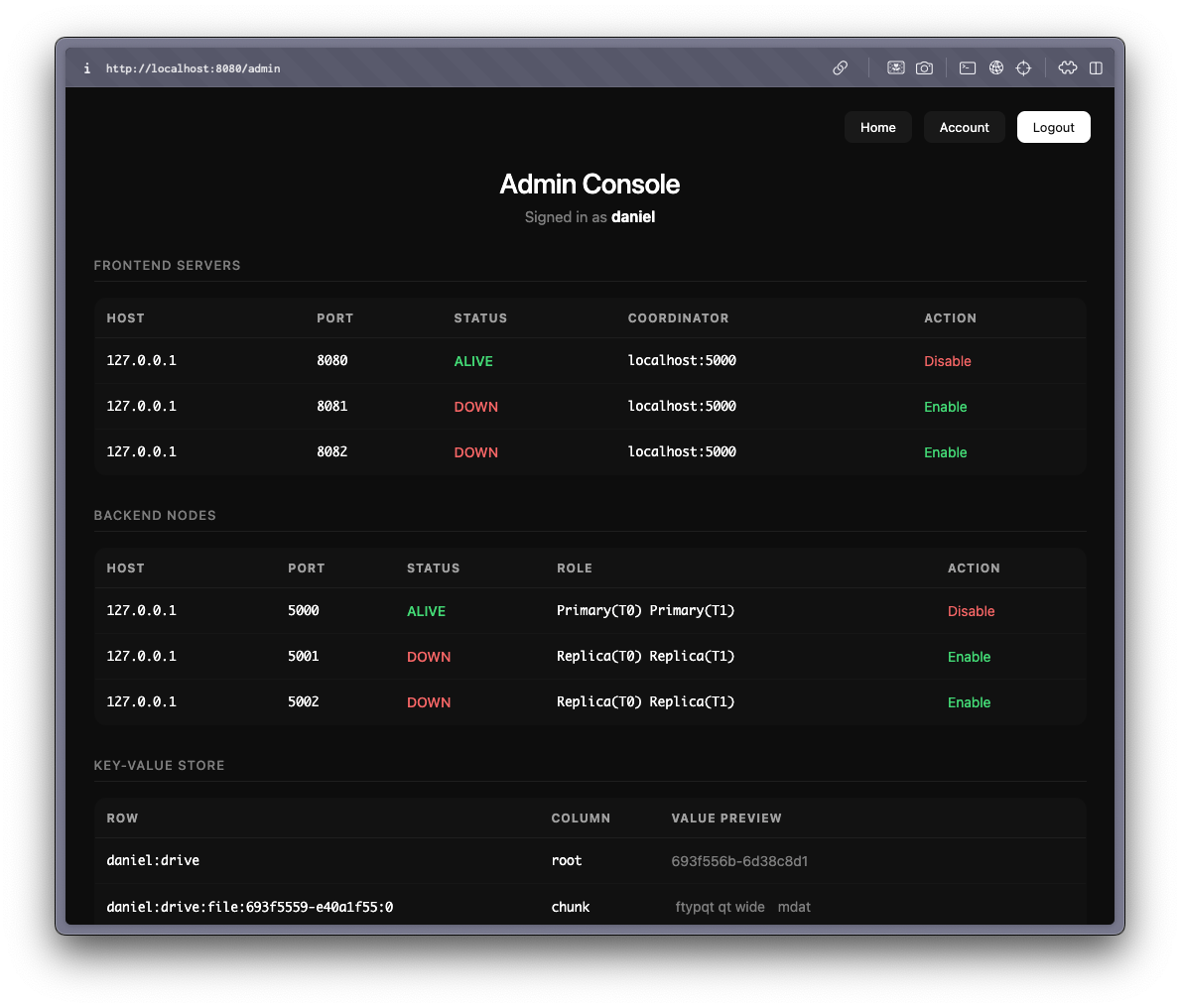Disable the backend node on port 5000
The height and width of the screenshot is (1008, 1180).
971,611
